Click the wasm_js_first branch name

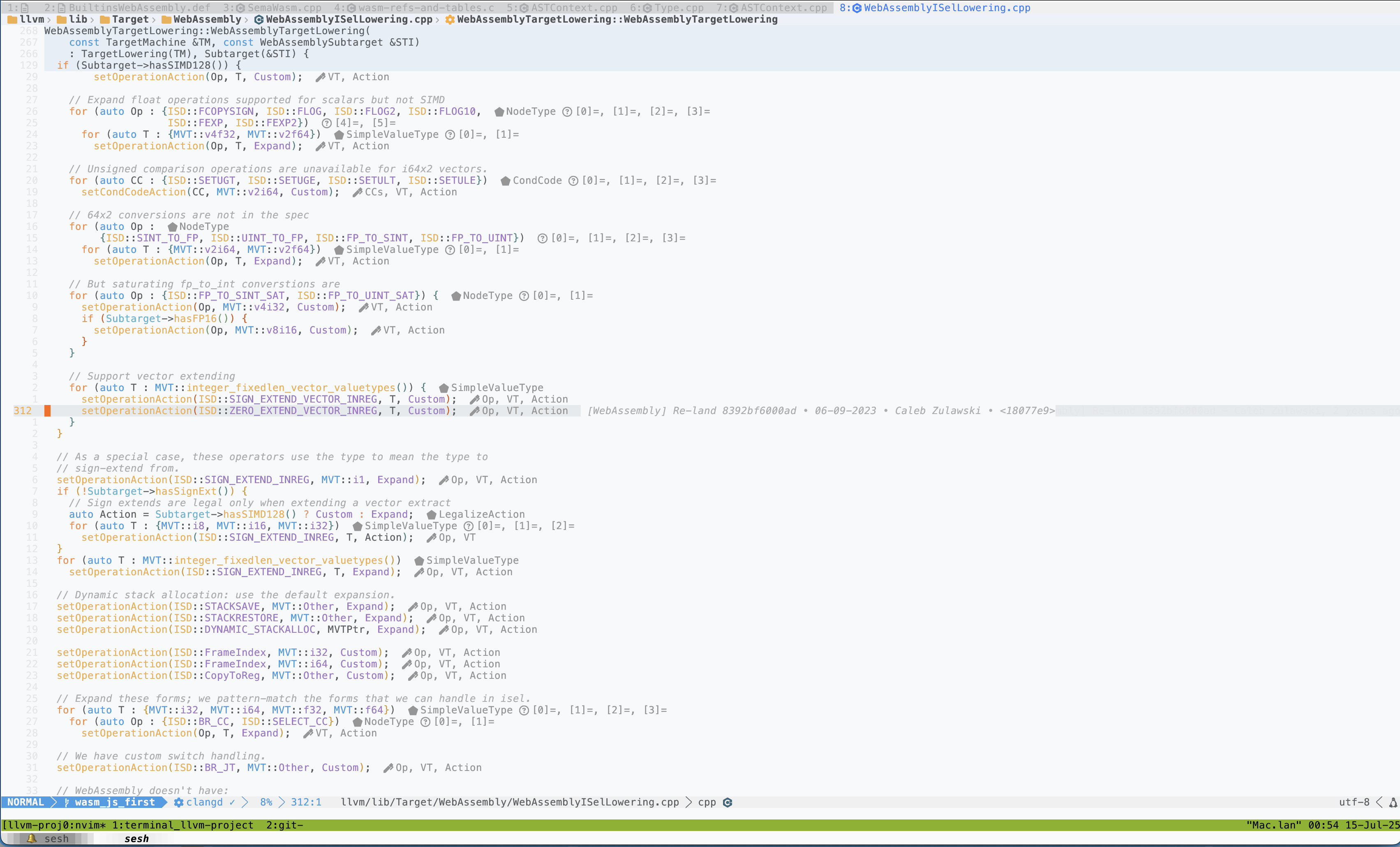[x=115, y=802]
